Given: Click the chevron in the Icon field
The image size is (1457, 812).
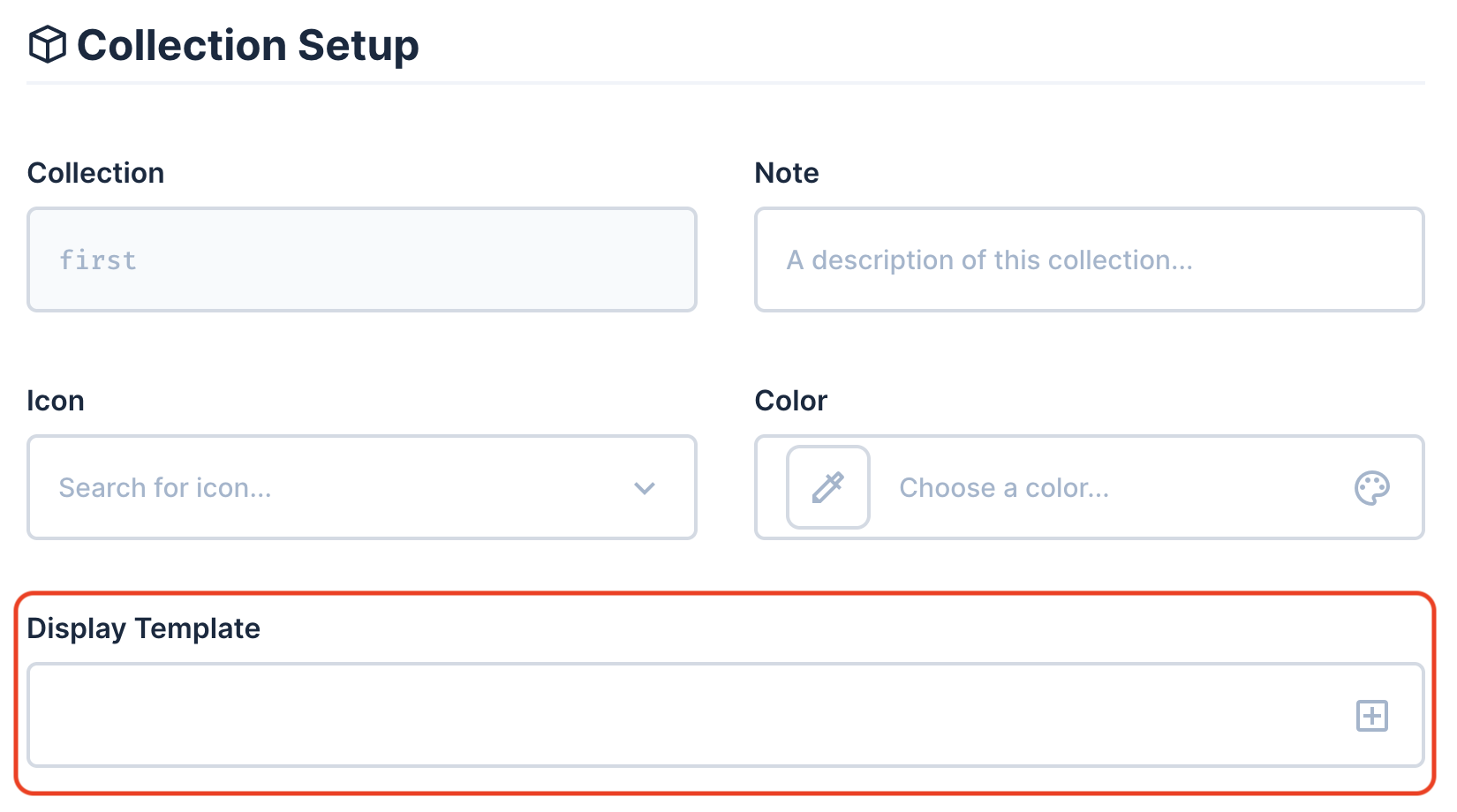Looking at the screenshot, I should pyautogui.click(x=645, y=487).
